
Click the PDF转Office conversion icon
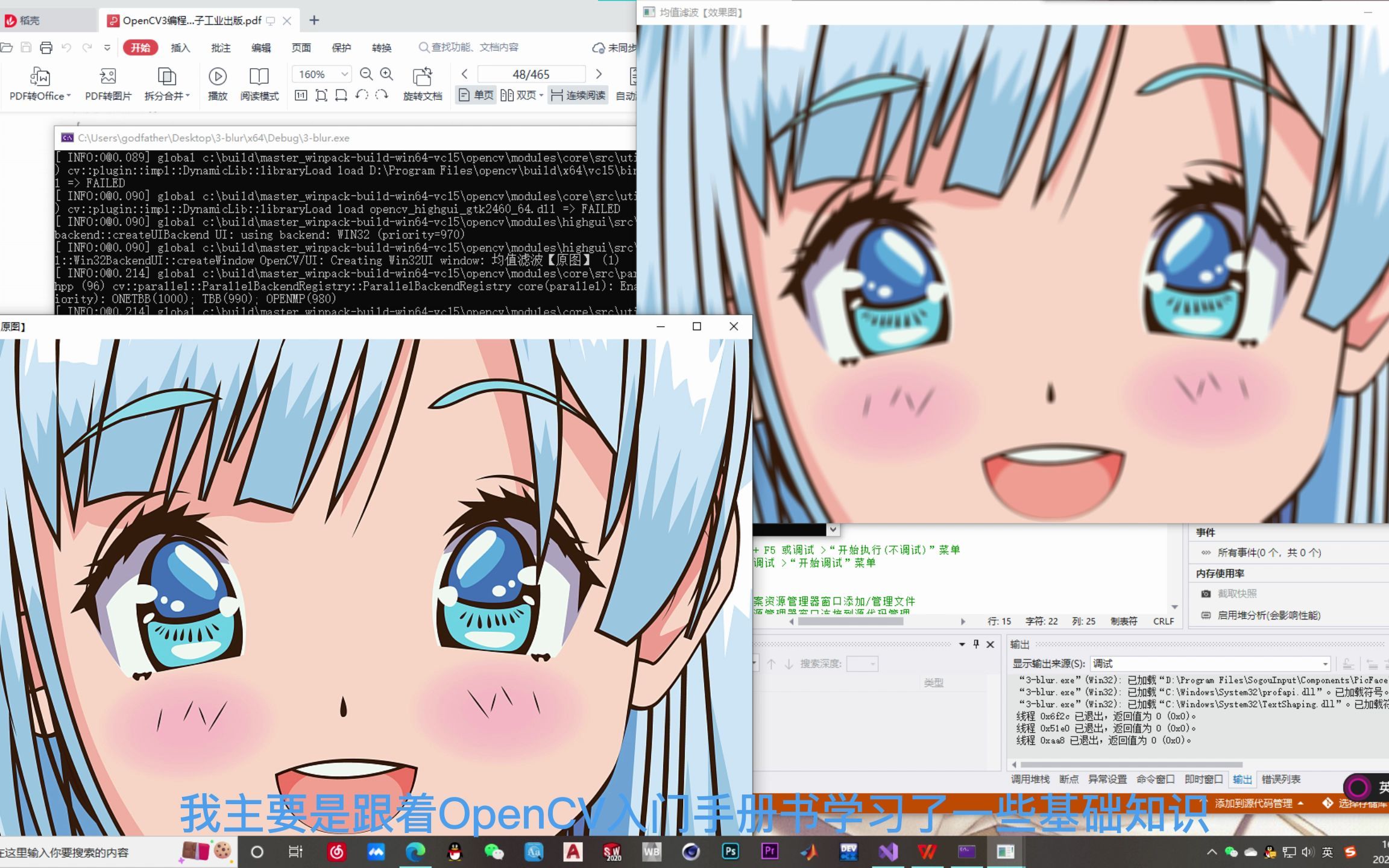(x=39, y=77)
